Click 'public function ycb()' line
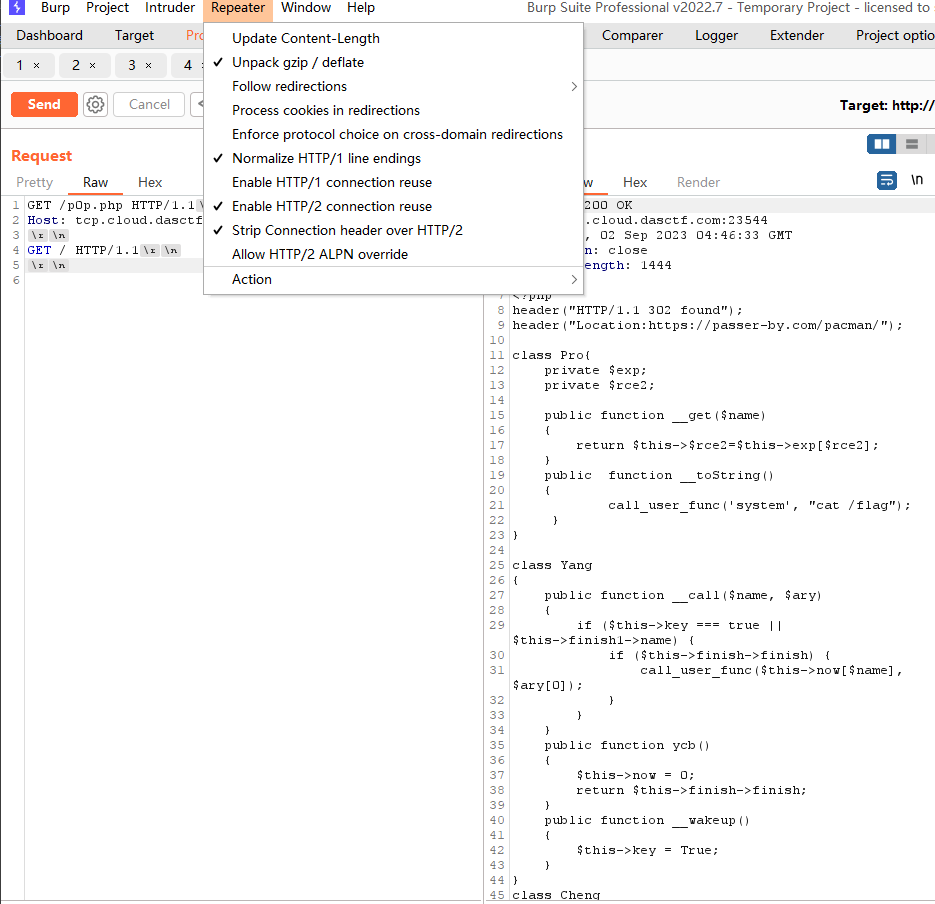The height and width of the screenshot is (904, 935). coord(627,745)
